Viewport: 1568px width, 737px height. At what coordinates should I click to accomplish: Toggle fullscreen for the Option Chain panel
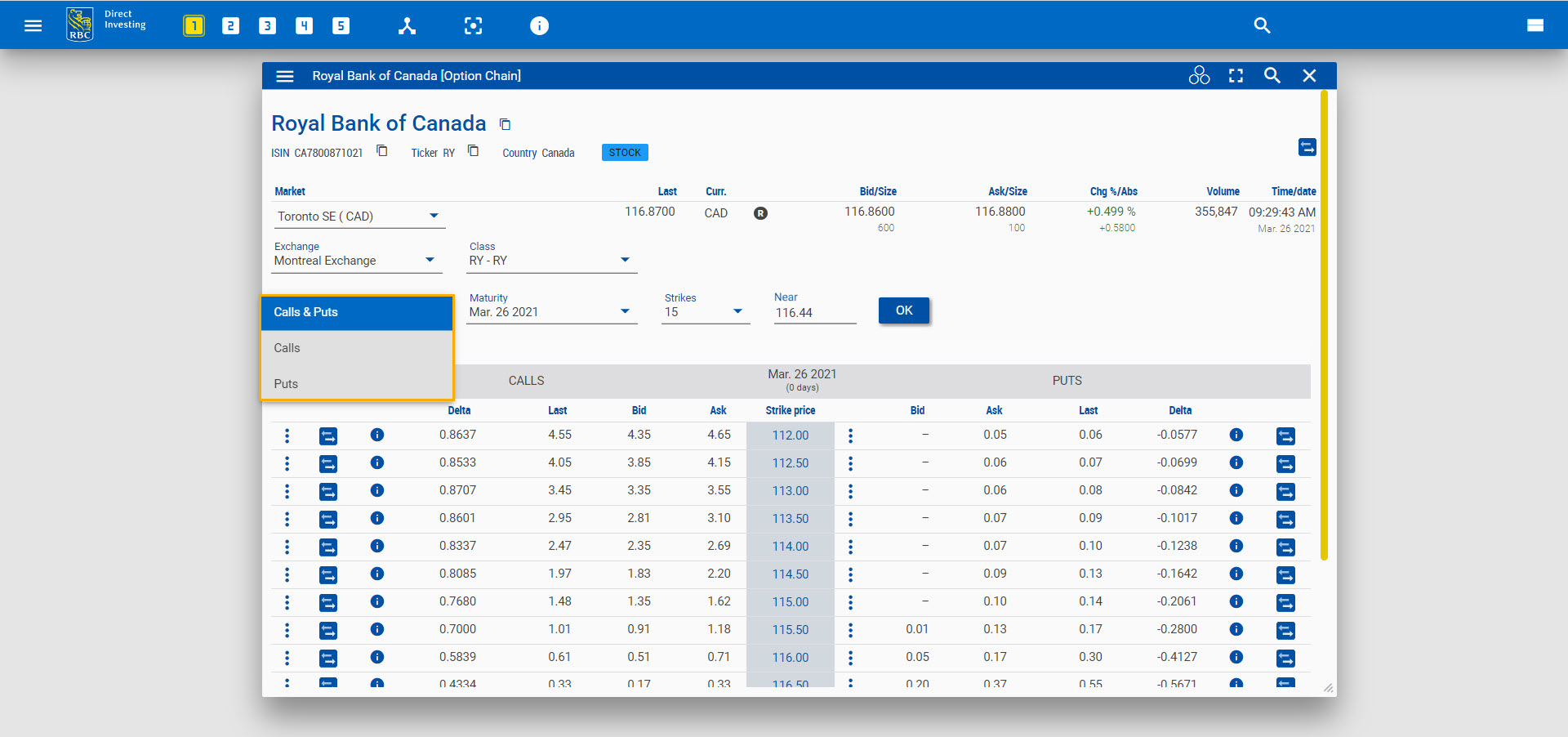(1236, 75)
